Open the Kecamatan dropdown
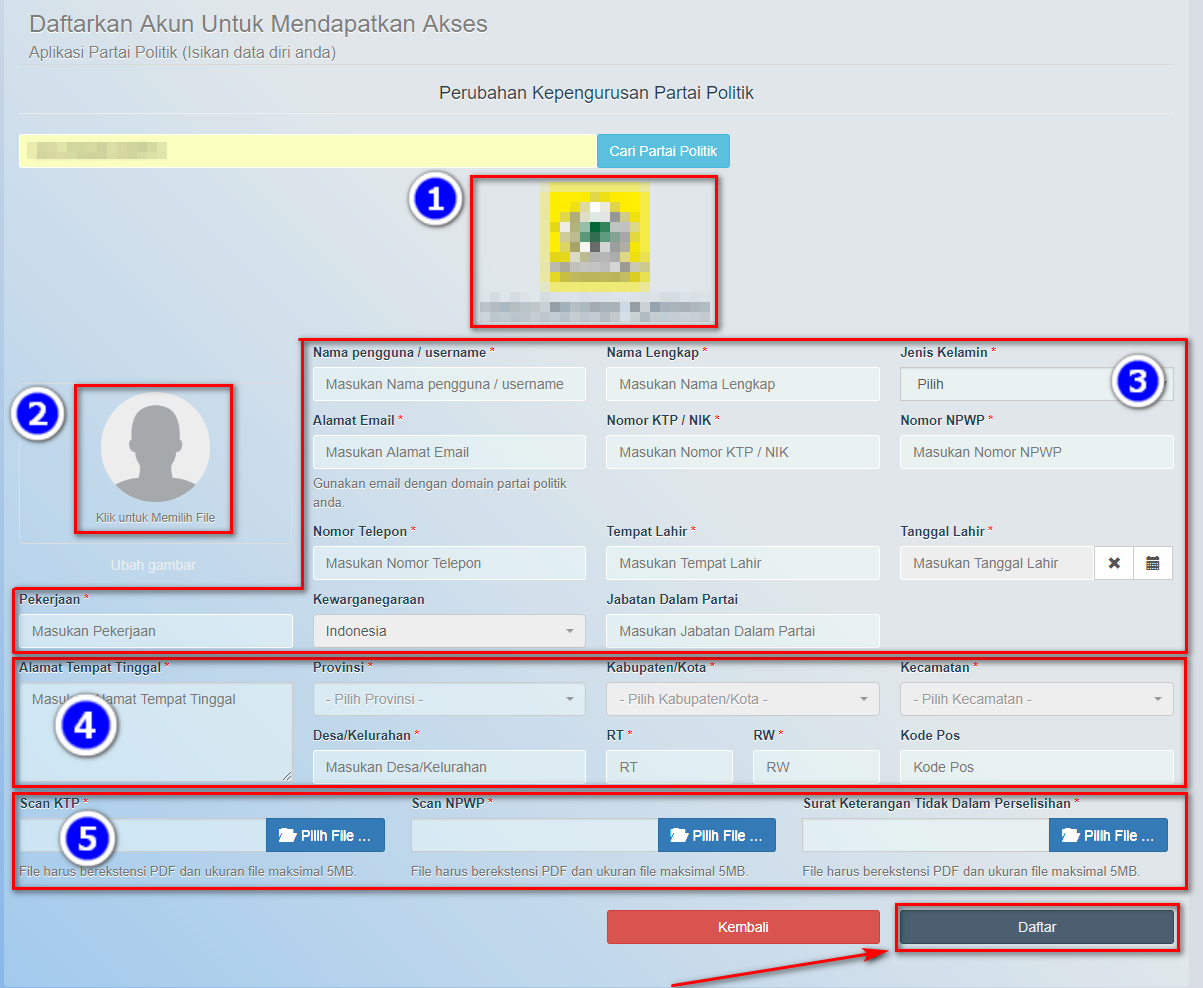 [1036, 699]
